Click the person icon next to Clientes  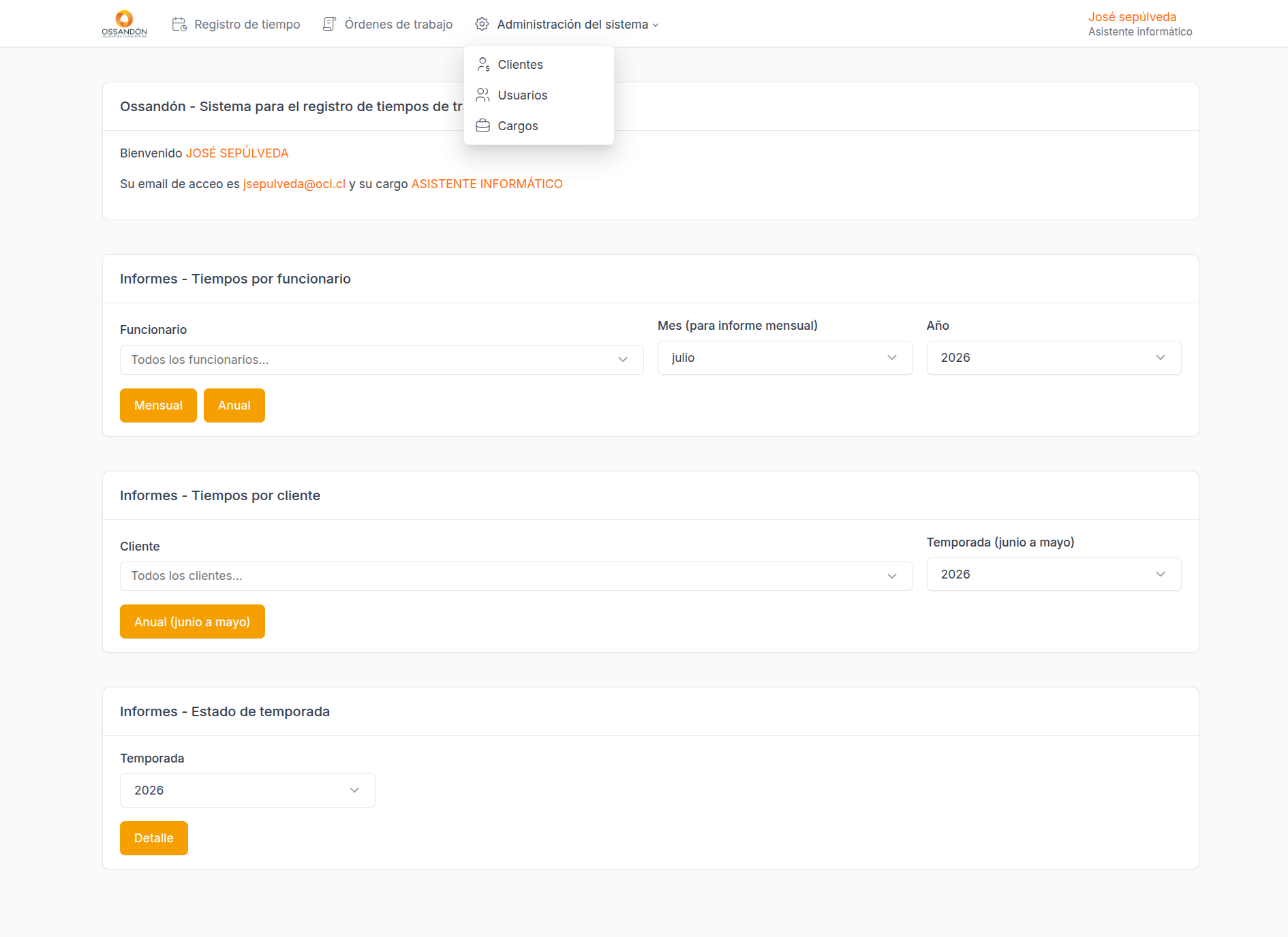[x=483, y=65]
